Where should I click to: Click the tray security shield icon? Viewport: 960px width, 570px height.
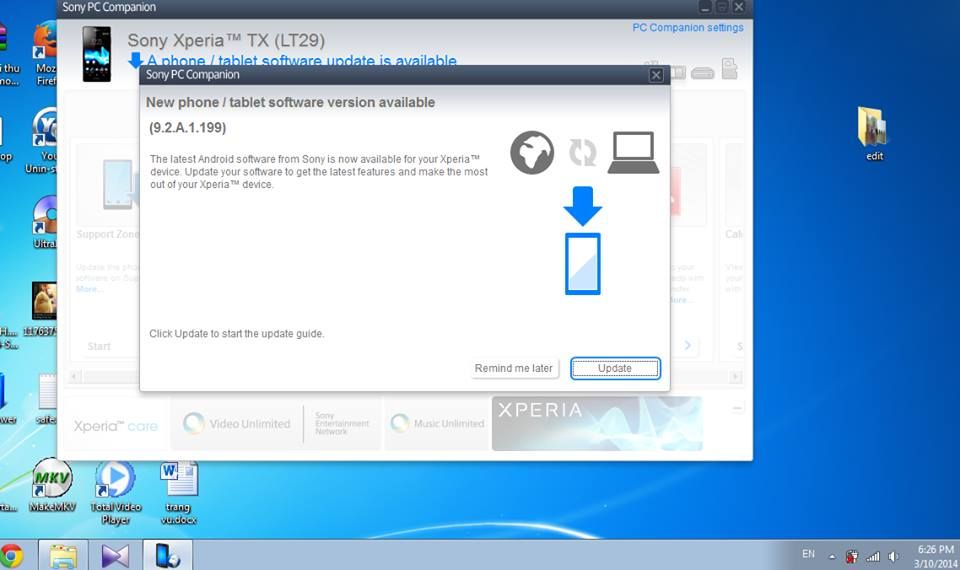851,557
